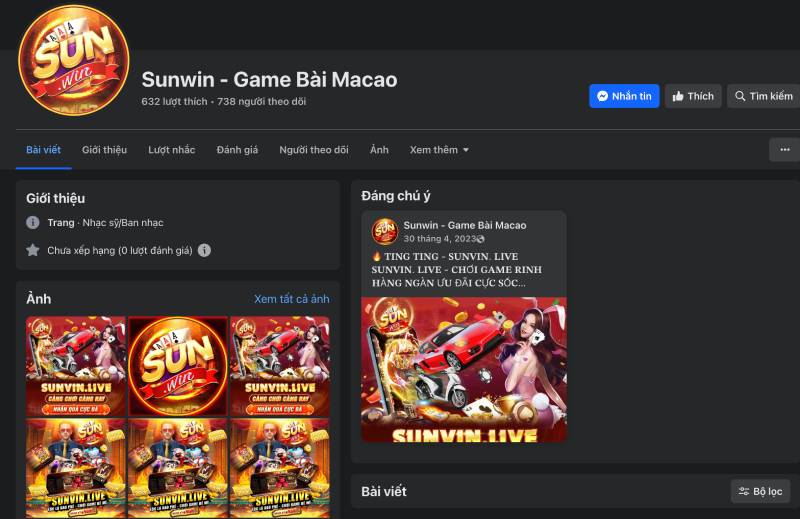Click the 632 lượt thích text
The height and width of the screenshot is (519, 800).
coord(174,101)
